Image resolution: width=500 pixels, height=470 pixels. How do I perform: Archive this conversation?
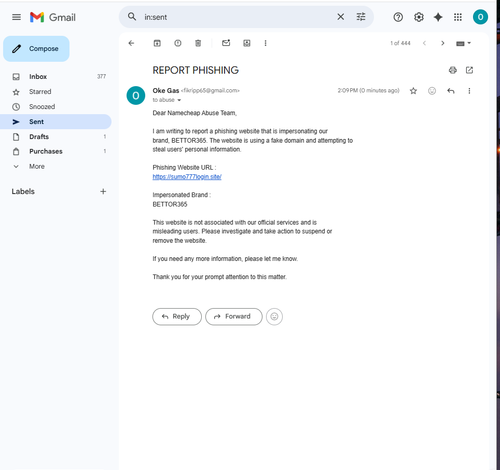[x=157, y=43]
